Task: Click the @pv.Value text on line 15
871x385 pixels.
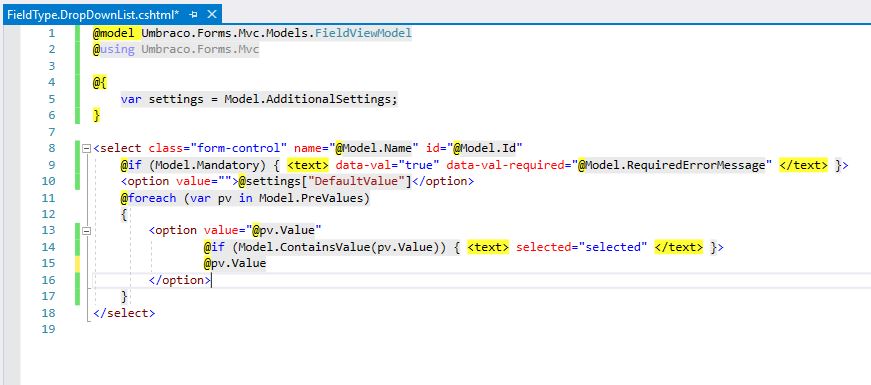Action: coord(235,263)
